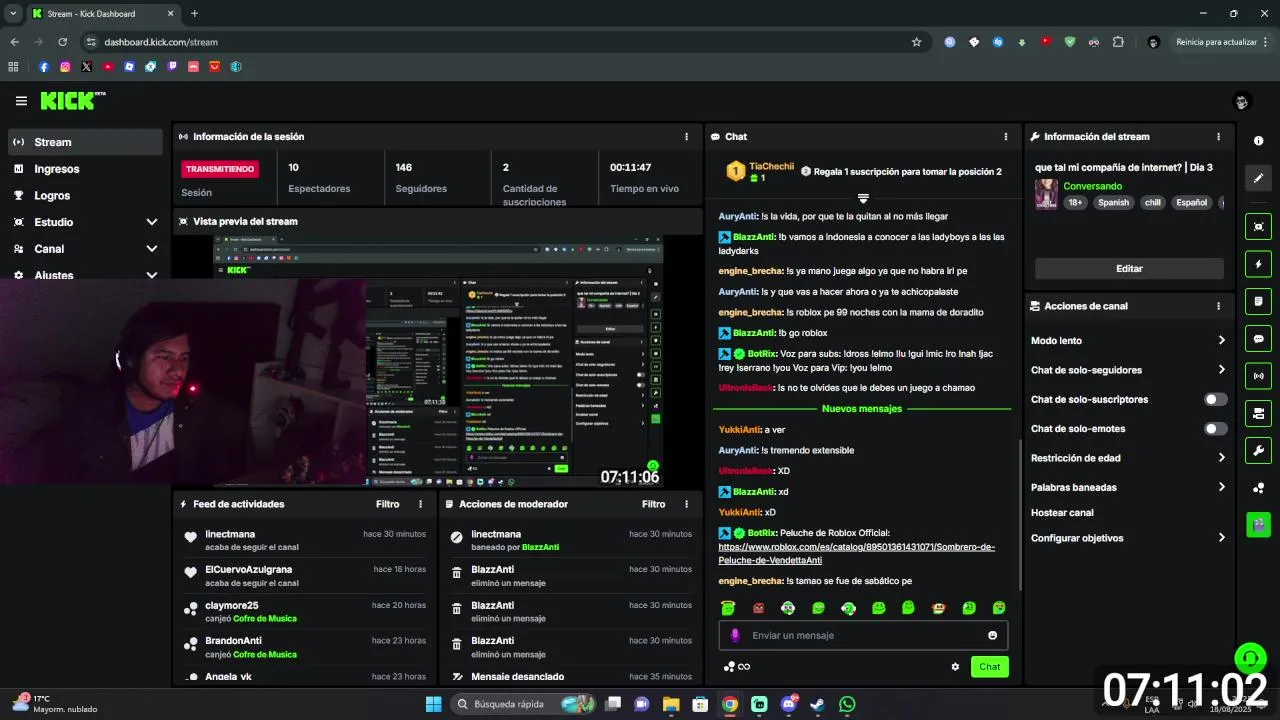This screenshot has width=1280, height=720.
Task: Open Chat panel three-dot options
Action: click(1006, 137)
